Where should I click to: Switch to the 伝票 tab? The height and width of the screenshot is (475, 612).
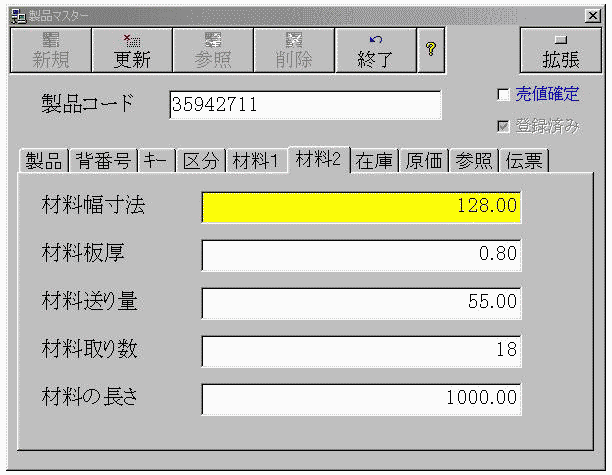[524, 161]
